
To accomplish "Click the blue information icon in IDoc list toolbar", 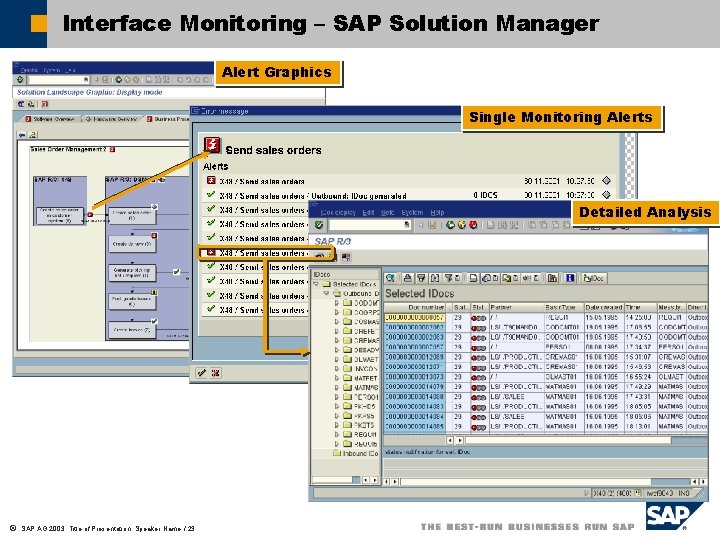I will click(570, 278).
